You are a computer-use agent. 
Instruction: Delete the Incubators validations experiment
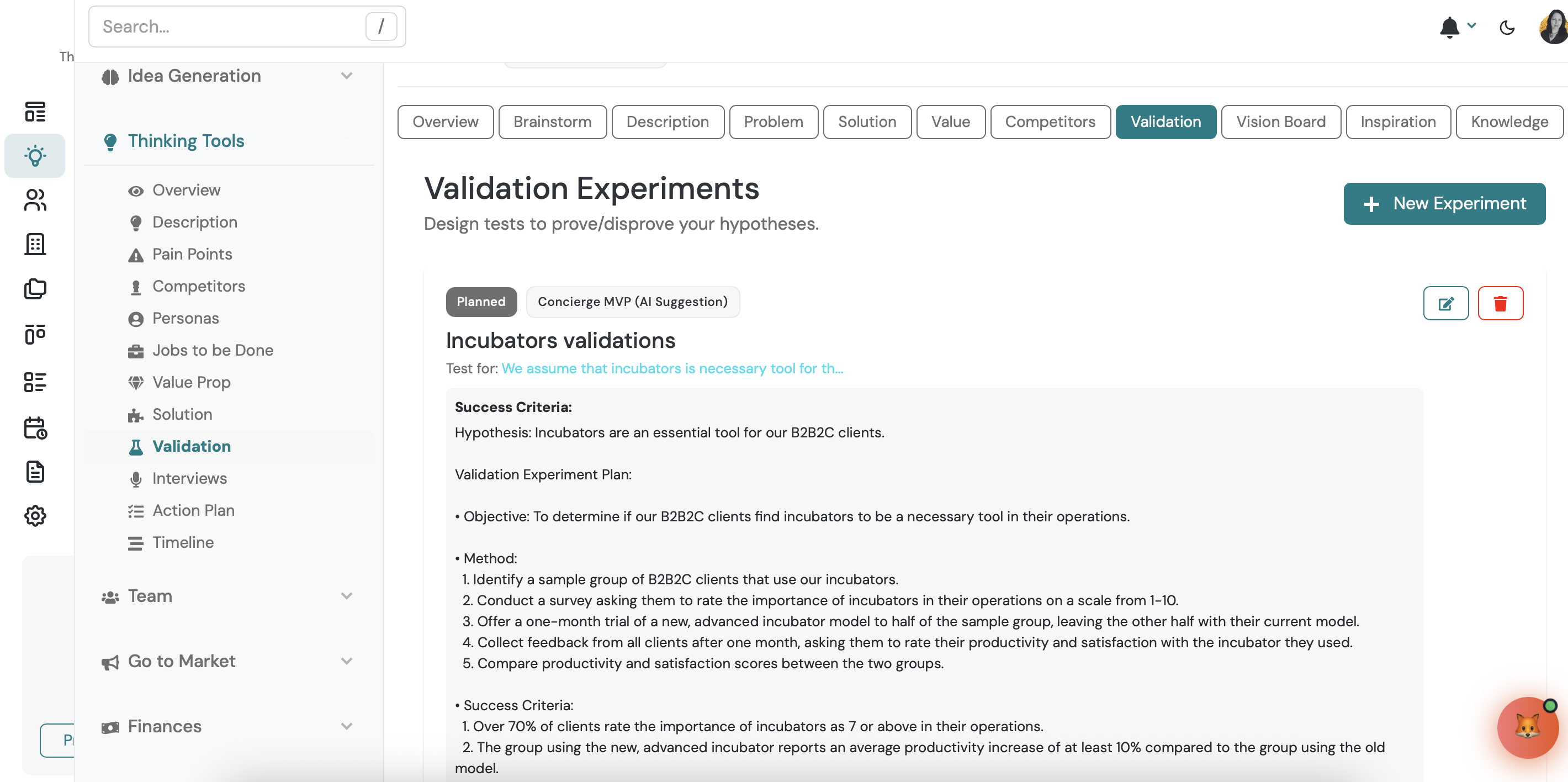(x=1500, y=303)
